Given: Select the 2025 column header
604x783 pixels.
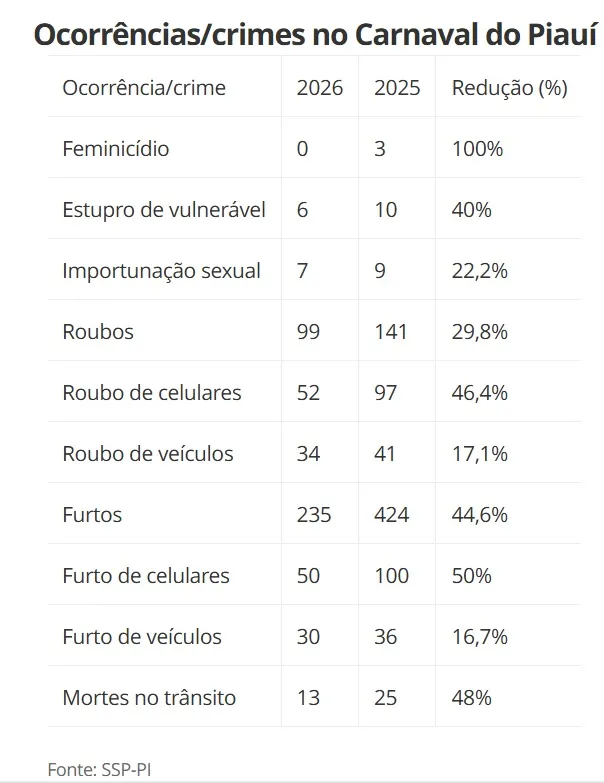Looking at the screenshot, I should coord(397,88).
